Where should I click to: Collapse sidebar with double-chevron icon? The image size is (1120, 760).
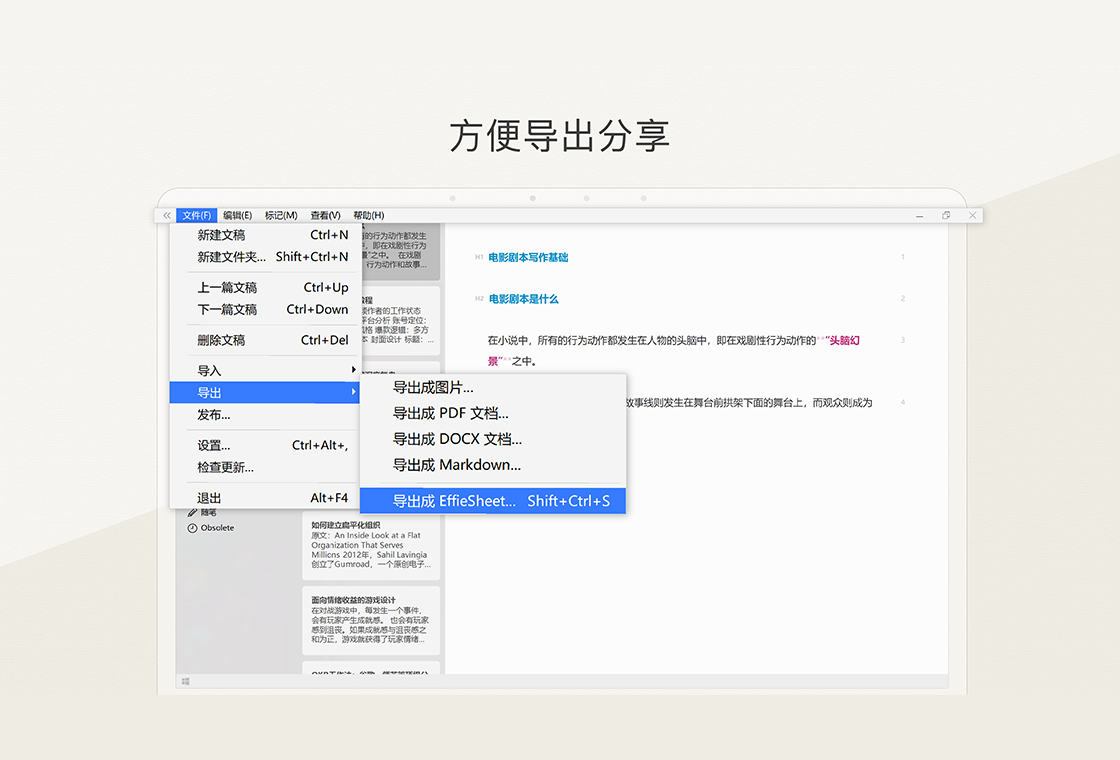coord(166,215)
